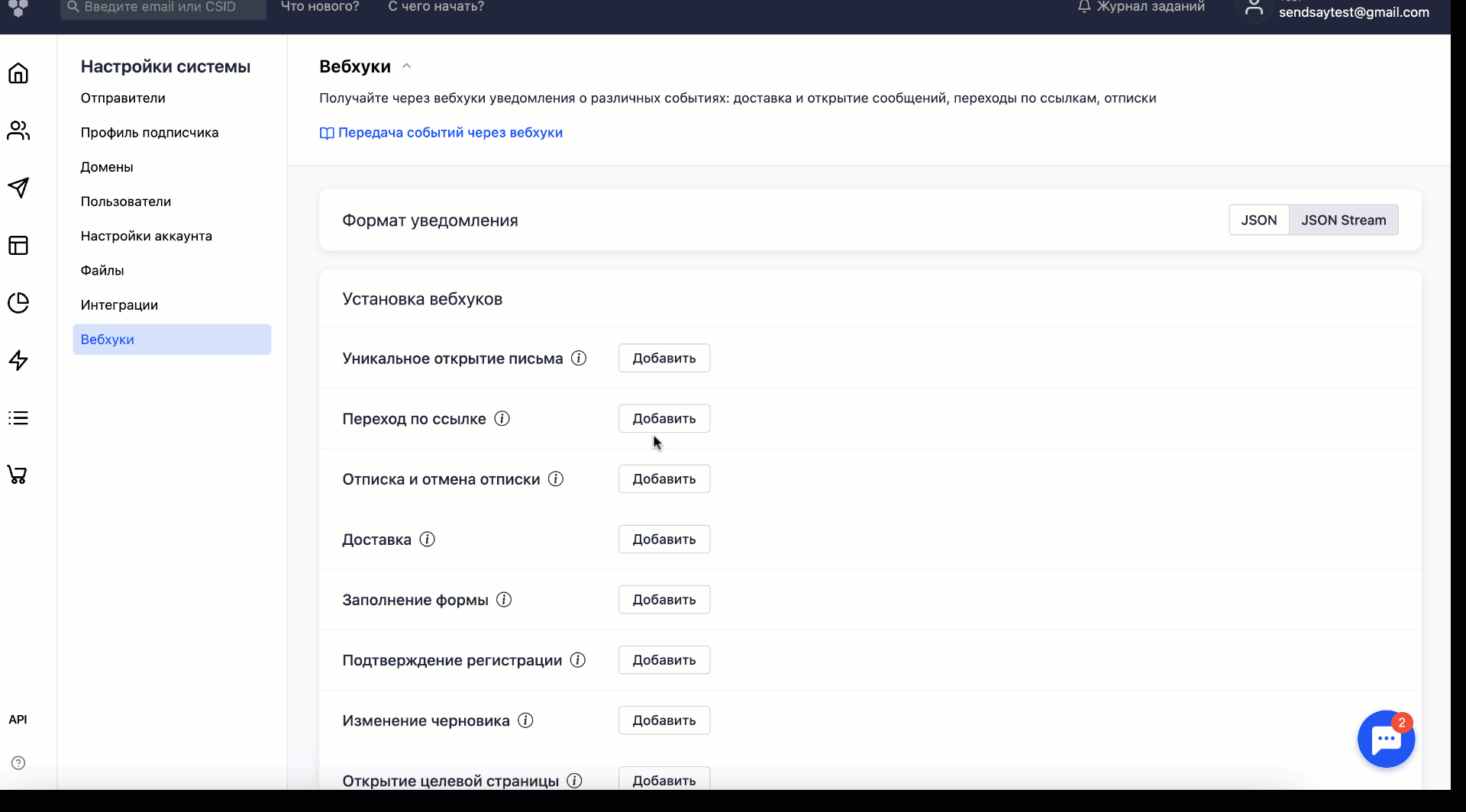
Task: Open the Что нового? menu
Action: click(x=319, y=6)
